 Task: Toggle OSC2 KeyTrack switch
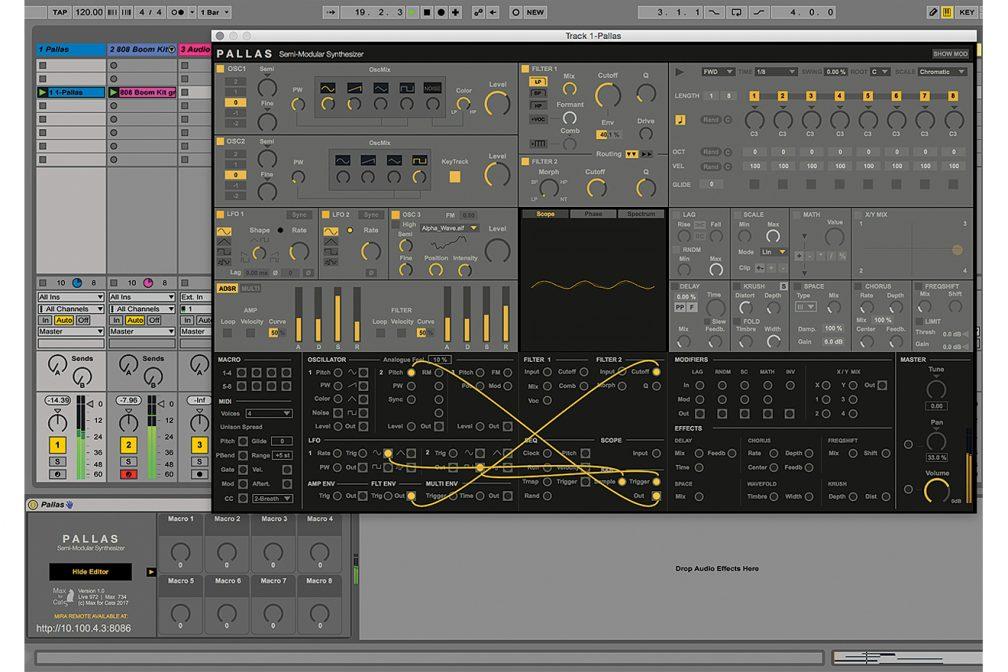(x=454, y=176)
